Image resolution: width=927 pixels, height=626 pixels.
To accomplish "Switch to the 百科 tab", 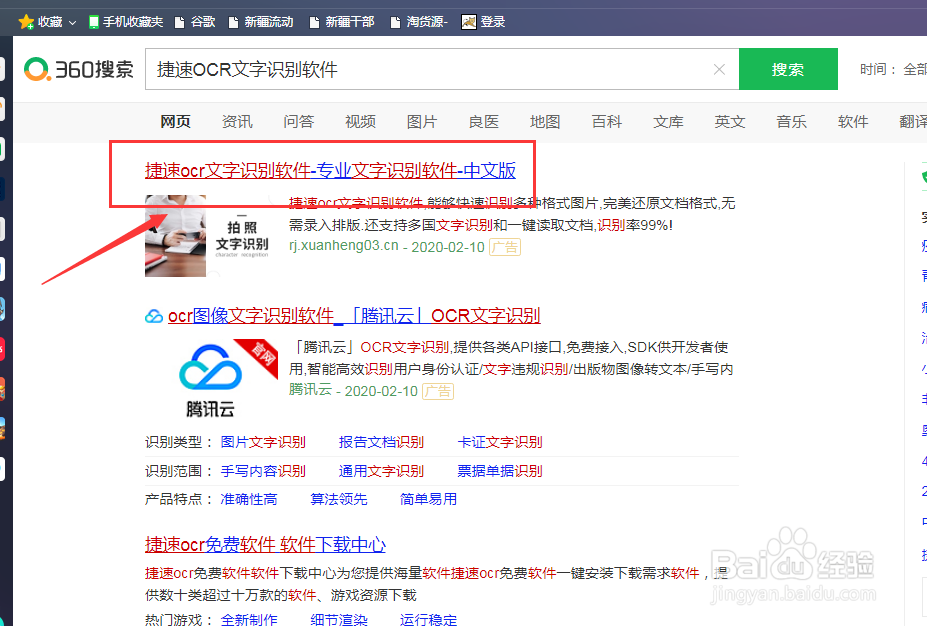I will 607,122.
